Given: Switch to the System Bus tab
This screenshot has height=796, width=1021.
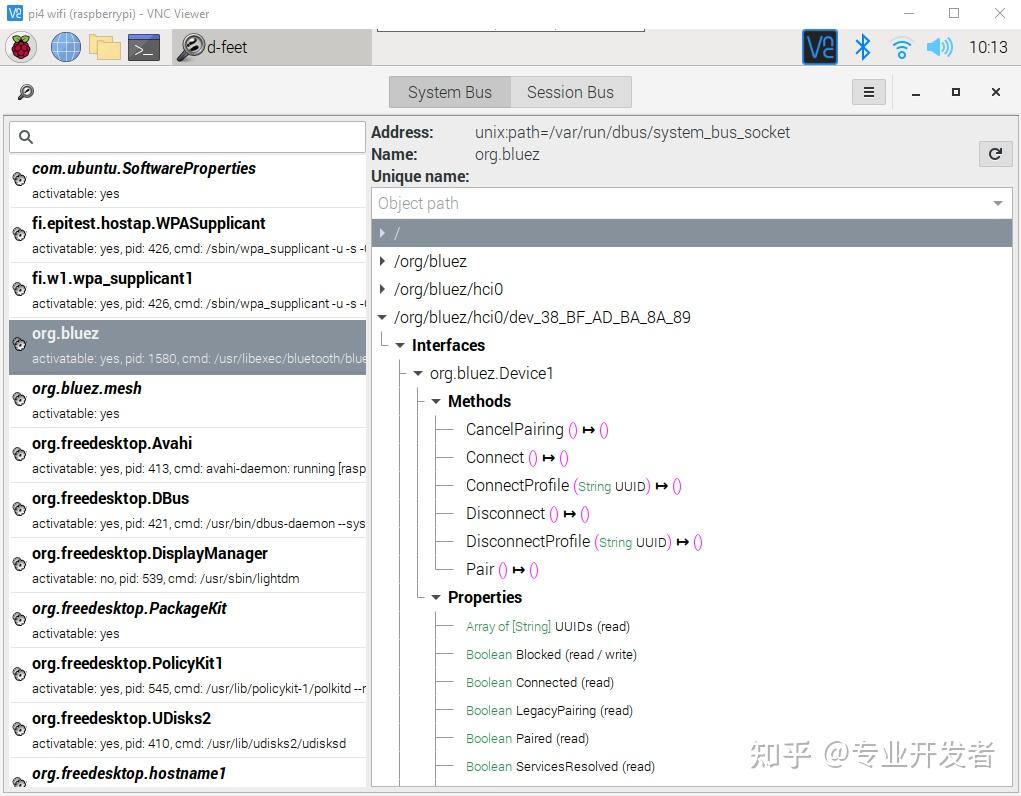Looking at the screenshot, I should [450, 92].
